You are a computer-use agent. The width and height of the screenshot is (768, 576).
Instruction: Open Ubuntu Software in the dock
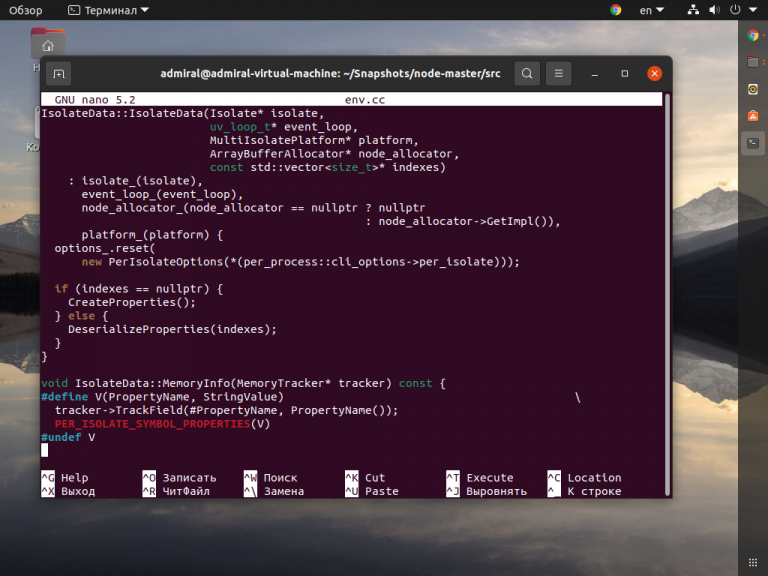753,116
